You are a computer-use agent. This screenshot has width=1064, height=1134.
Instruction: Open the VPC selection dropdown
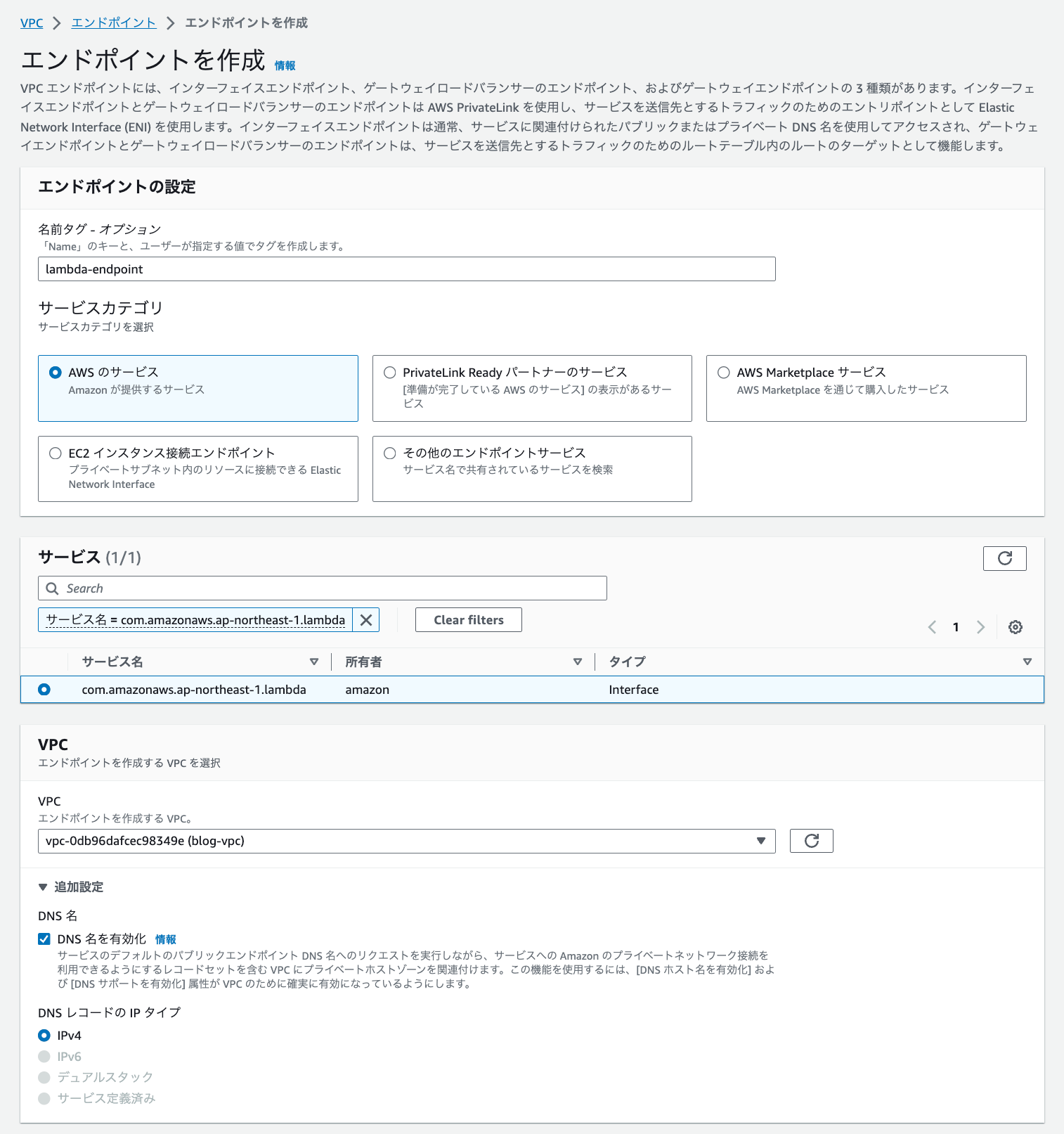[x=406, y=841]
